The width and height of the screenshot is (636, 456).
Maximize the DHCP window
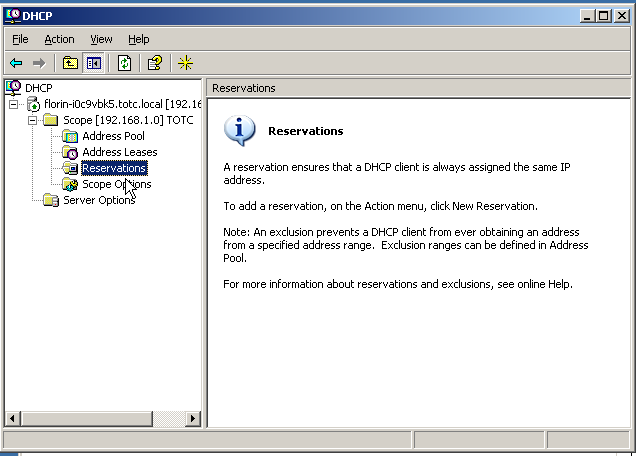604,16
